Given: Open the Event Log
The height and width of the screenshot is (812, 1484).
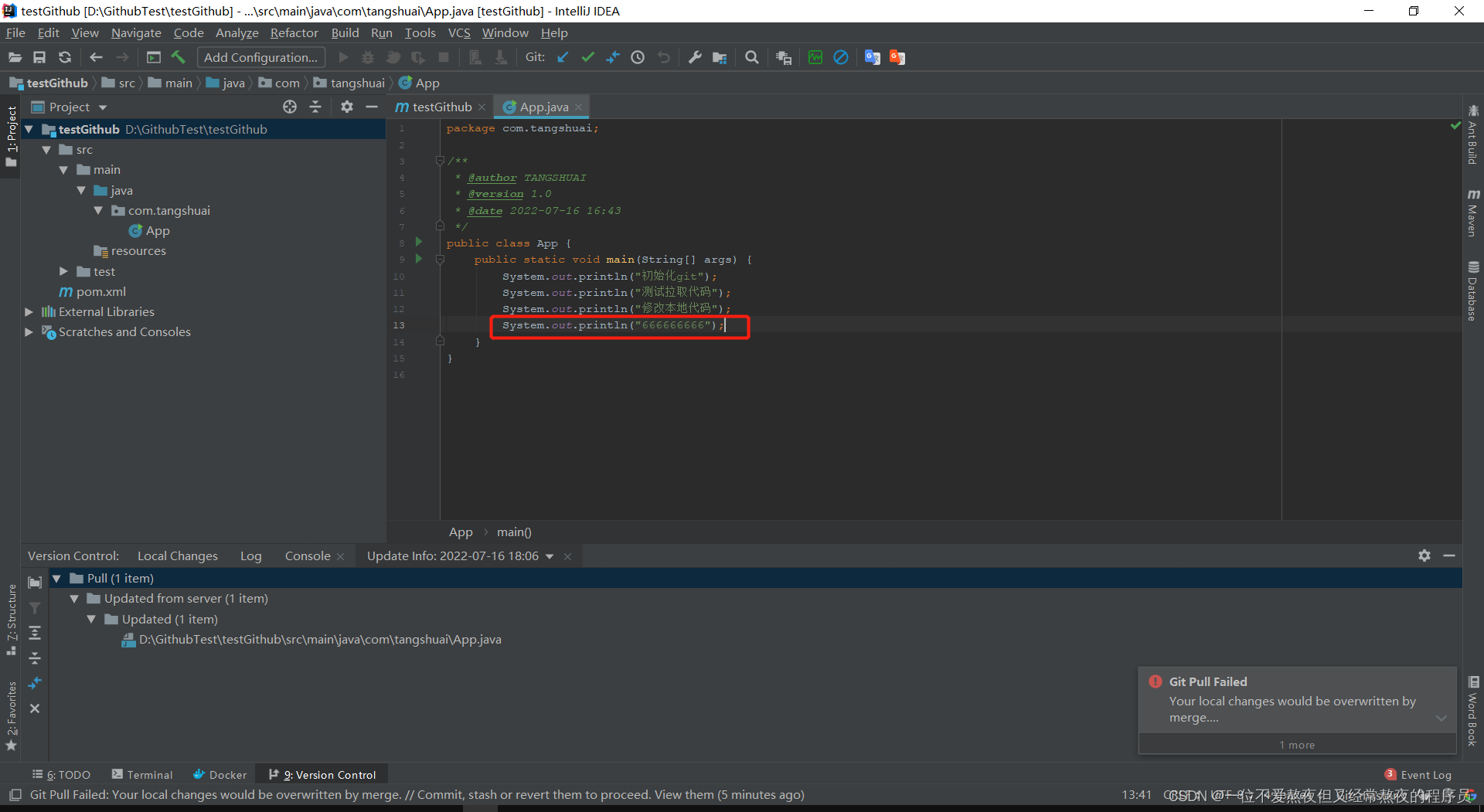Looking at the screenshot, I should tap(1418, 774).
